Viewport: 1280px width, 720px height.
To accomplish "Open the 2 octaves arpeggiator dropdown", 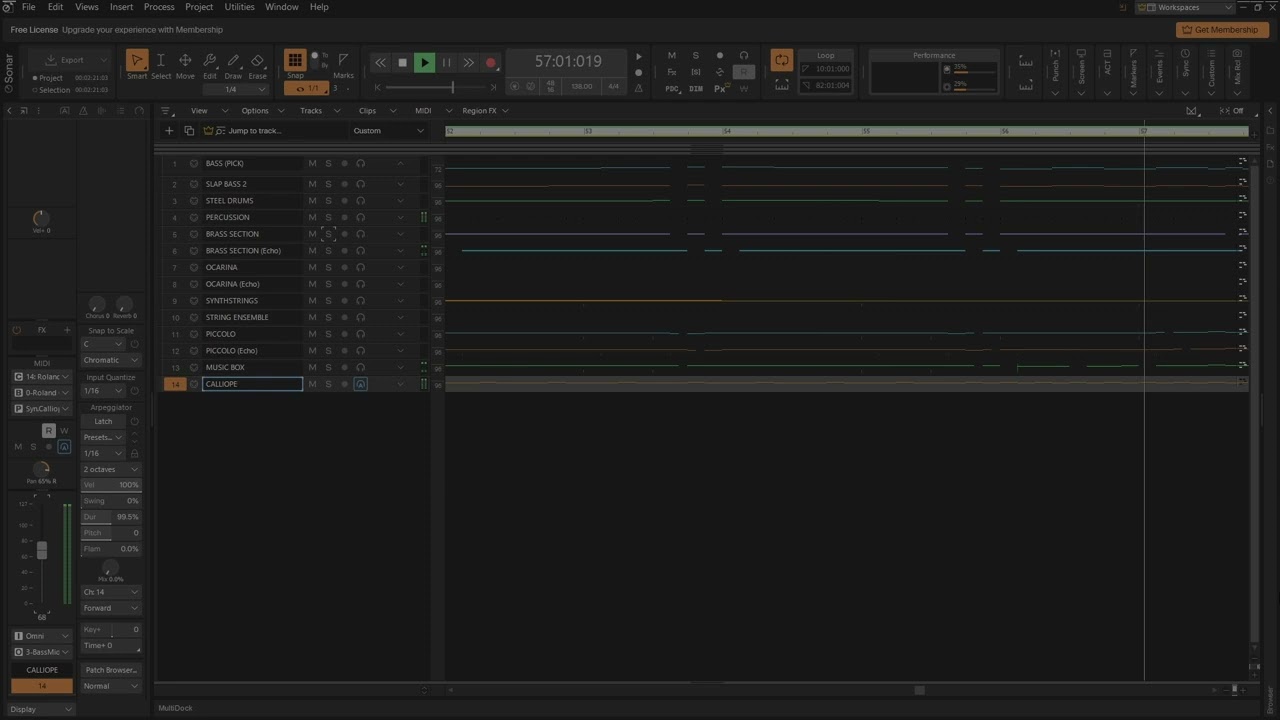I will tap(111, 469).
